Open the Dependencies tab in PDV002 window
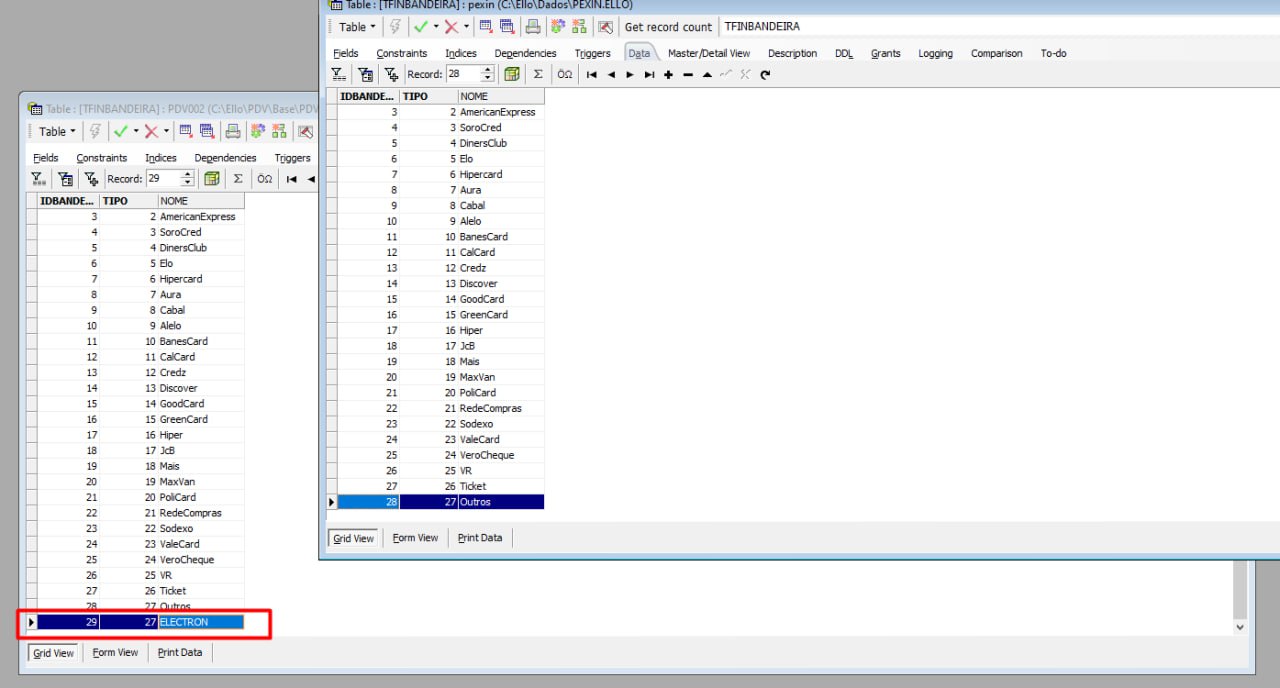 226,158
